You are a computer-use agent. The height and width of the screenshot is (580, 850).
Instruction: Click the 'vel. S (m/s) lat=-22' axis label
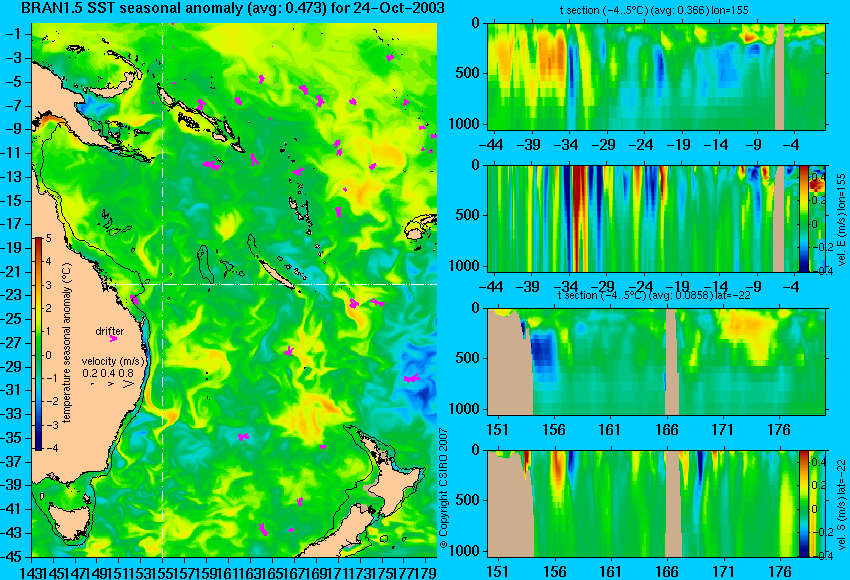click(x=842, y=505)
